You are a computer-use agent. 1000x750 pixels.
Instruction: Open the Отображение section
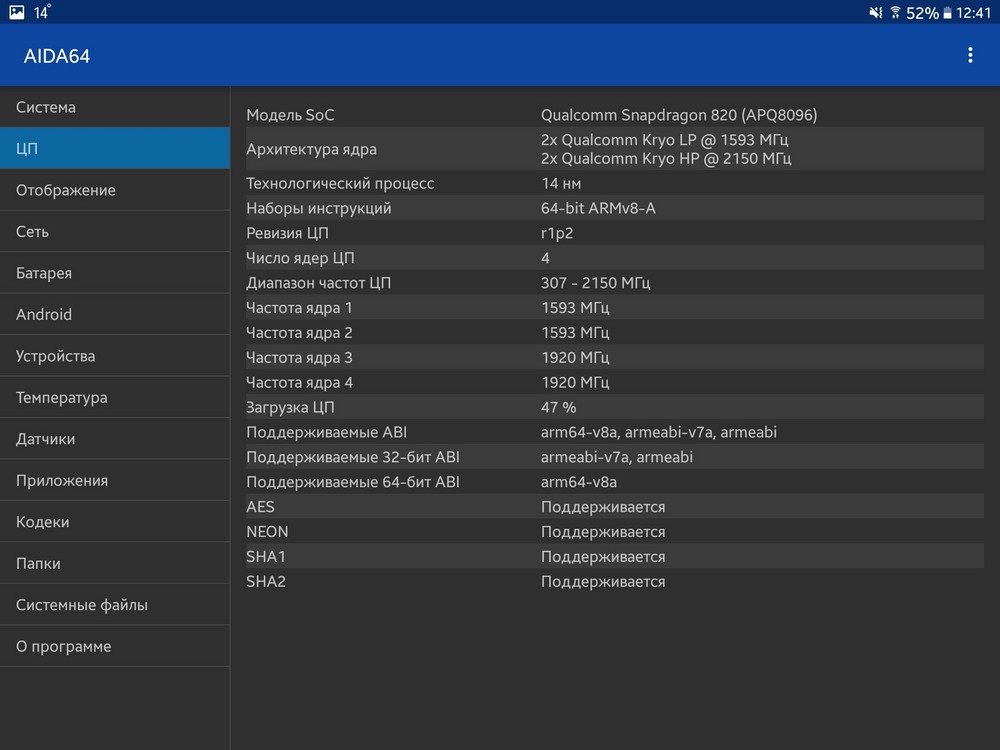point(115,190)
